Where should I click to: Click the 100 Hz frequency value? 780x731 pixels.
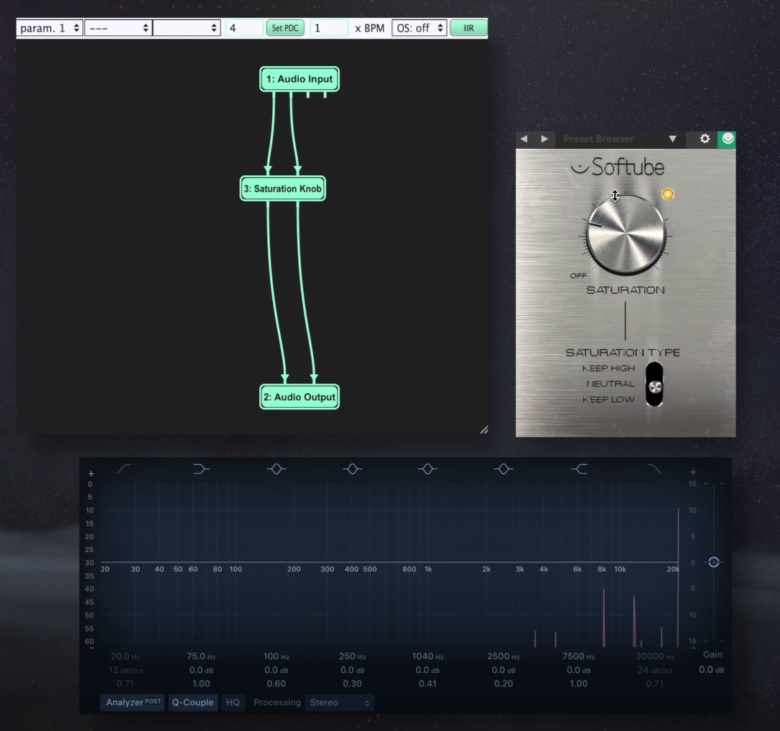point(277,656)
